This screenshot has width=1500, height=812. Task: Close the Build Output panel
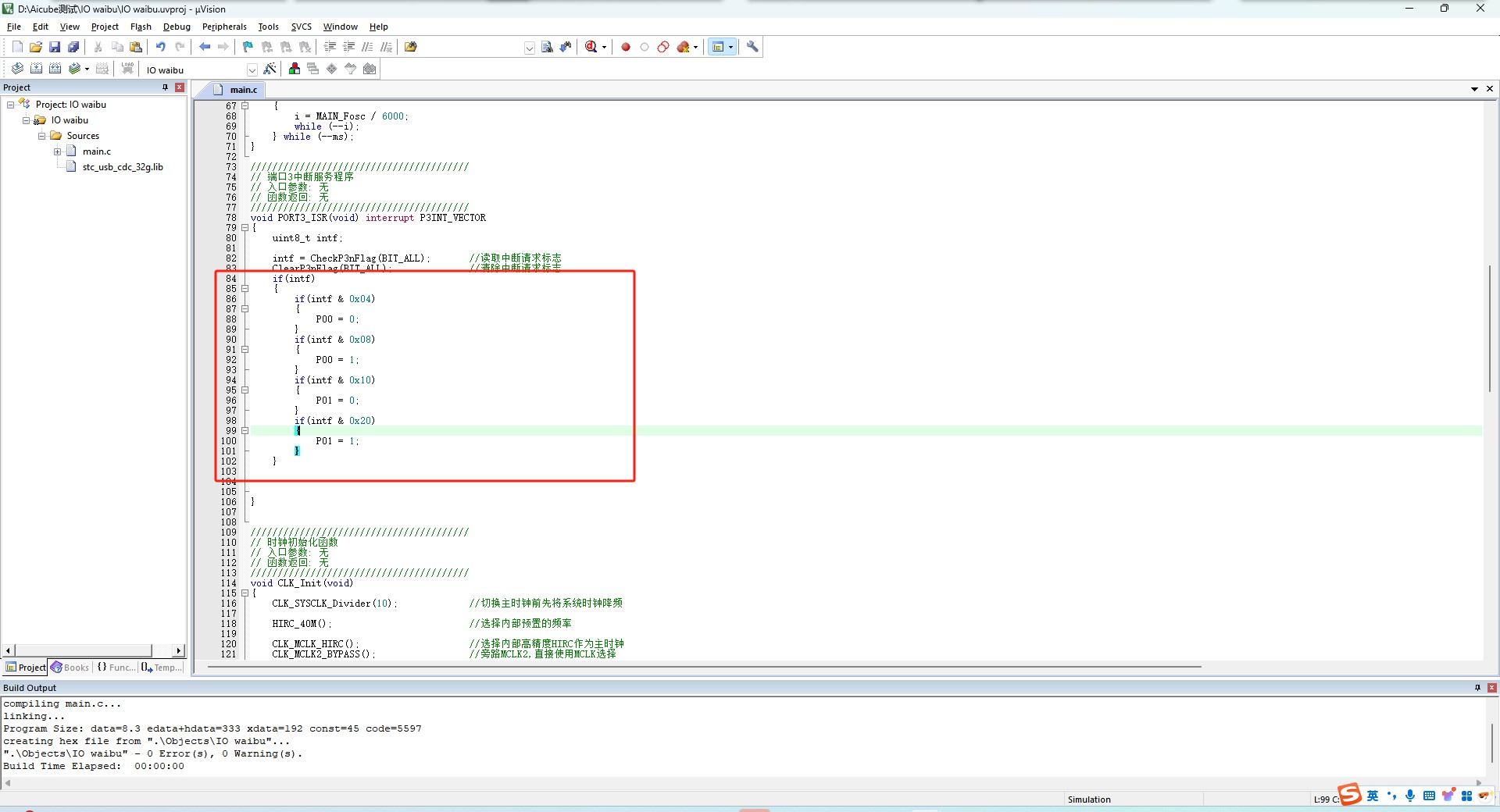coord(1492,688)
